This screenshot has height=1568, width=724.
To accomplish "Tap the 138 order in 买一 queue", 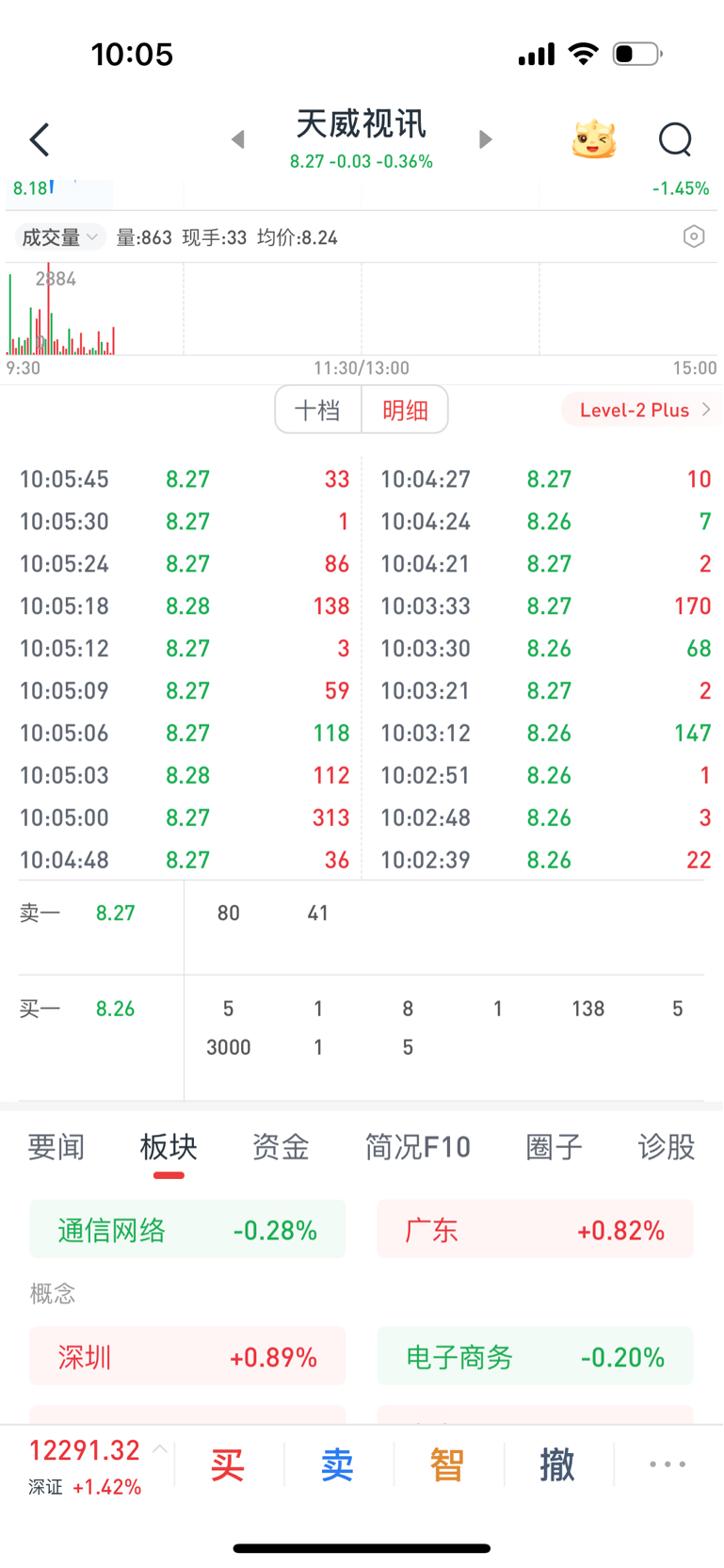I will coord(588,1009).
